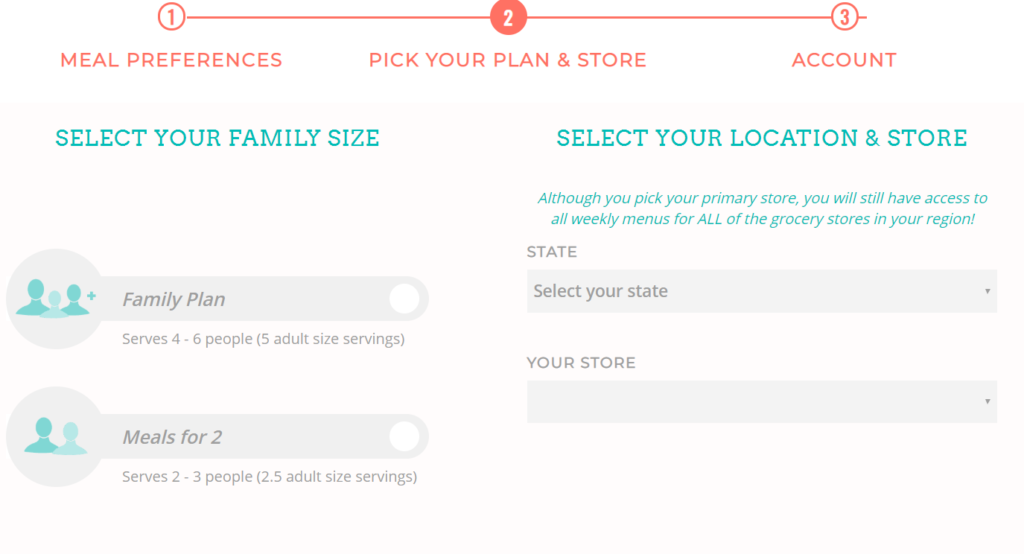Click the Select Your Location & Store heading

(762, 138)
